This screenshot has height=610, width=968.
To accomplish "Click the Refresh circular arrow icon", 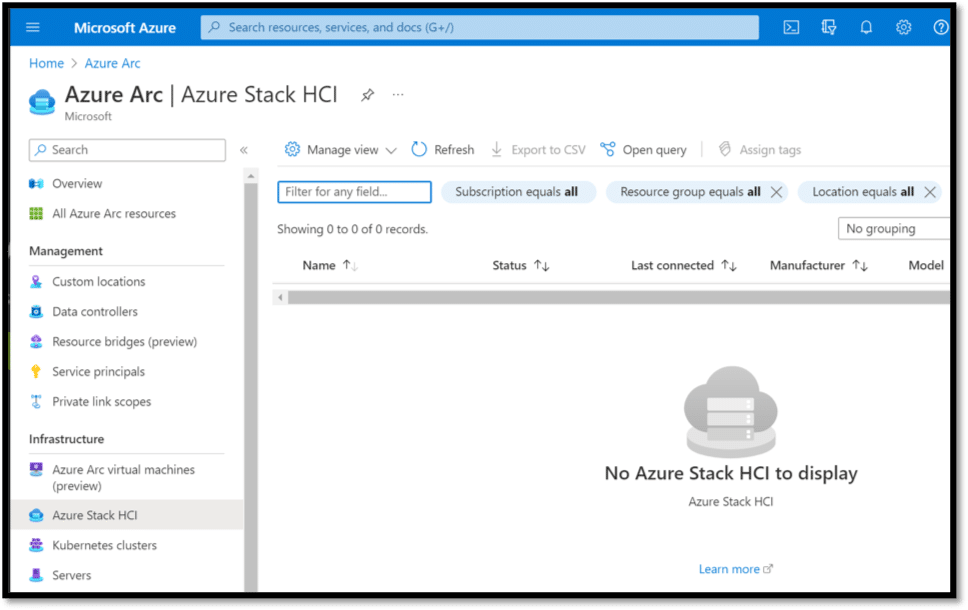I will point(419,149).
